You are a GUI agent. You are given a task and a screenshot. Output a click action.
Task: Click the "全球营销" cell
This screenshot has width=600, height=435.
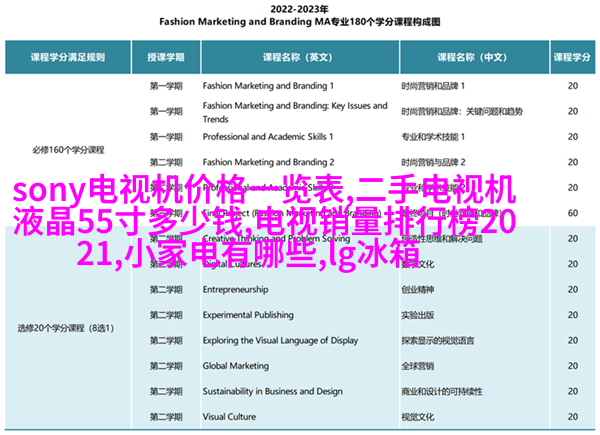(417, 366)
